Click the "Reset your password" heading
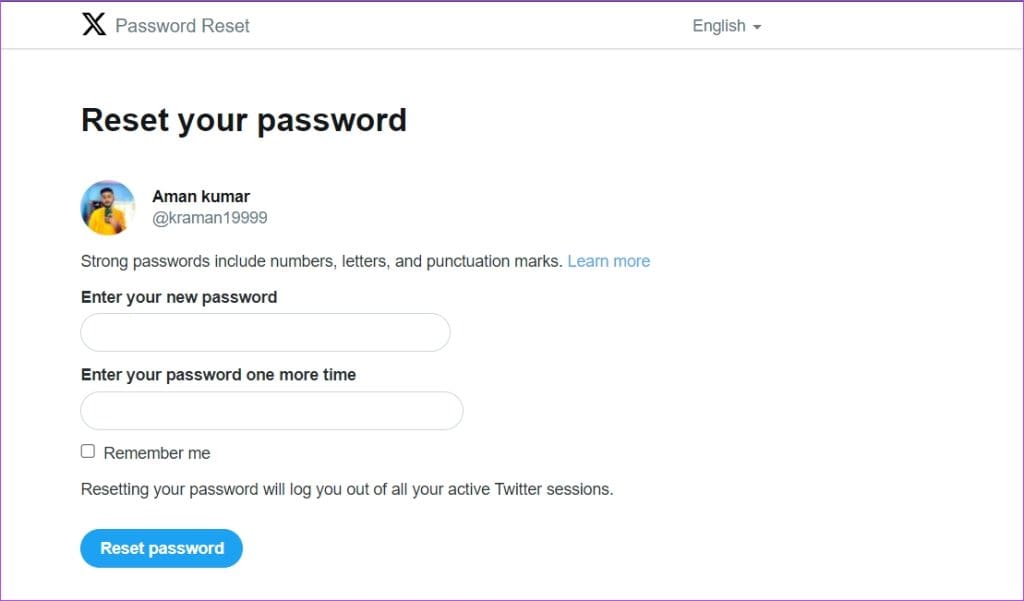This screenshot has width=1024, height=601. pyautogui.click(x=243, y=120)
